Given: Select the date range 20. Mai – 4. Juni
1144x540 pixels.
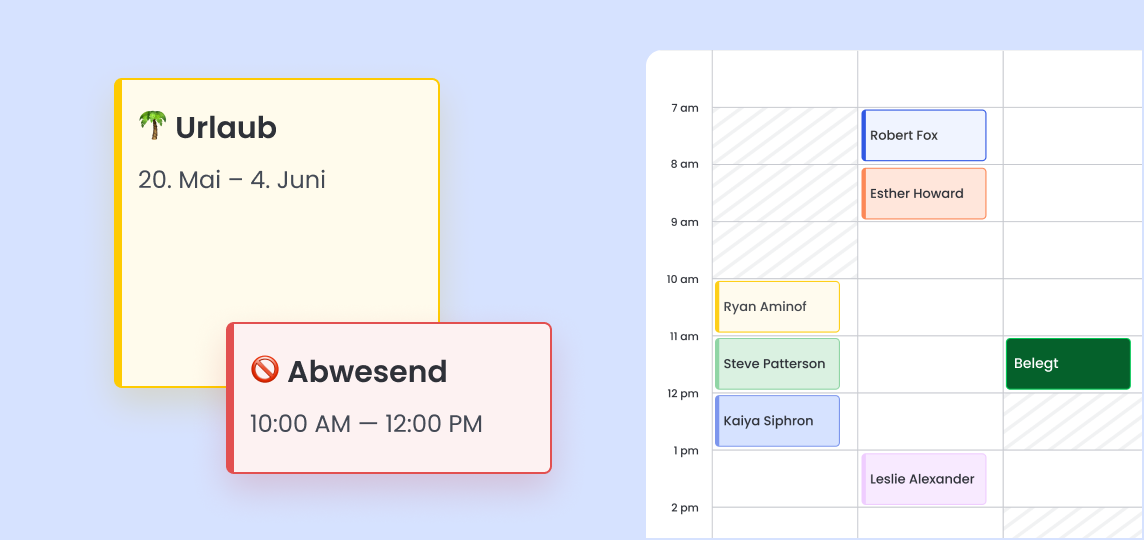Looking at the screenshot, I should click(232, 180).
